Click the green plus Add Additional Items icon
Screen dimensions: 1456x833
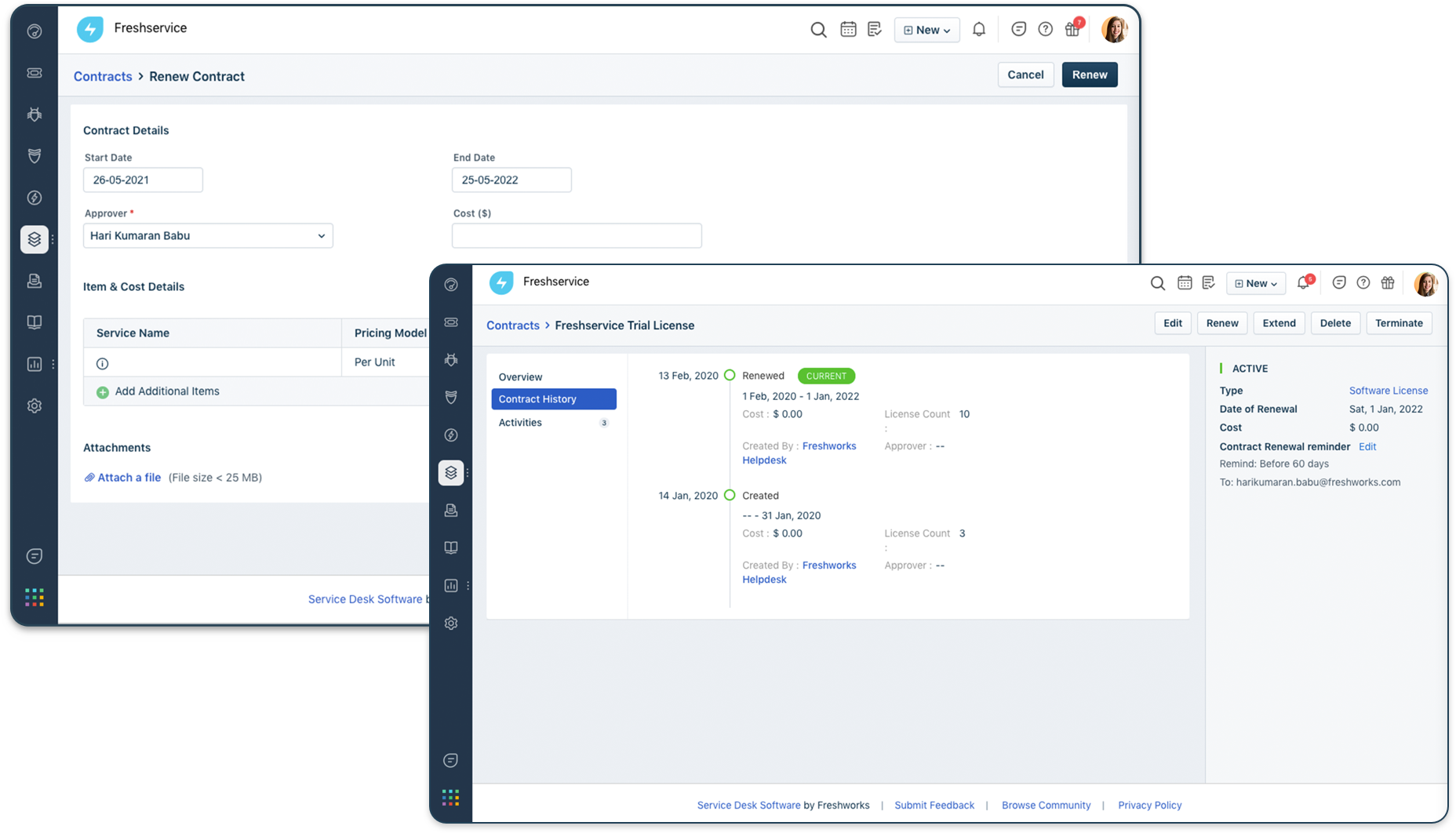(x=102, y=392)
